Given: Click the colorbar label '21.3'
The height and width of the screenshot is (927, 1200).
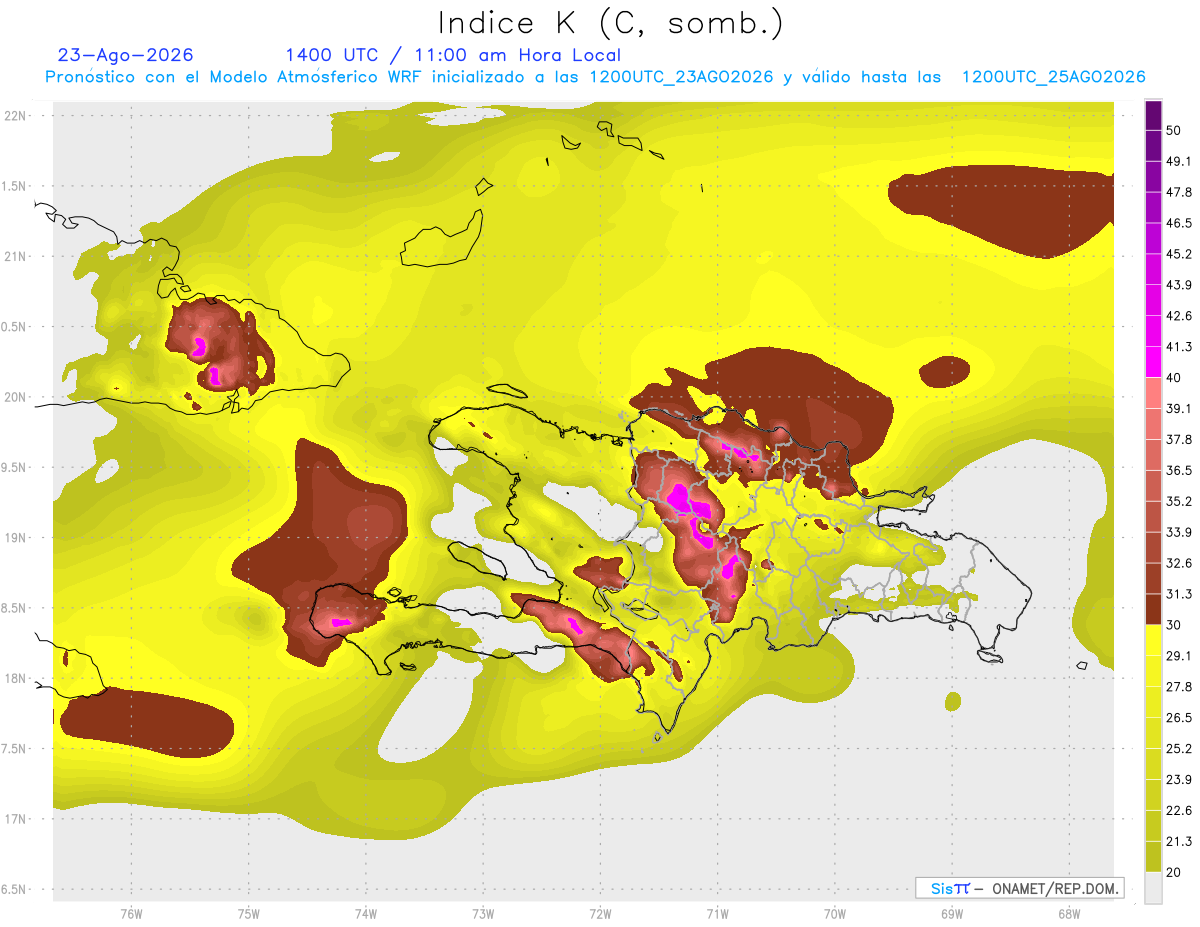Looking at the screenshot, I should click(1179, 841).
